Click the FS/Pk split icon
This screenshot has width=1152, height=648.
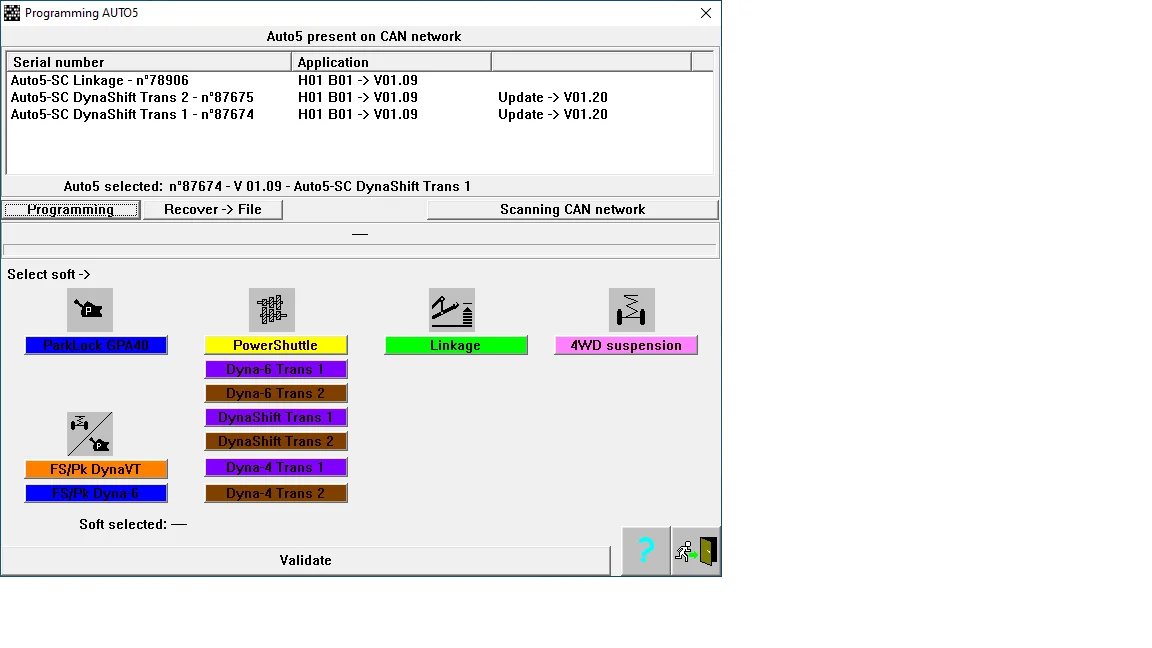[x=90, y=434]
